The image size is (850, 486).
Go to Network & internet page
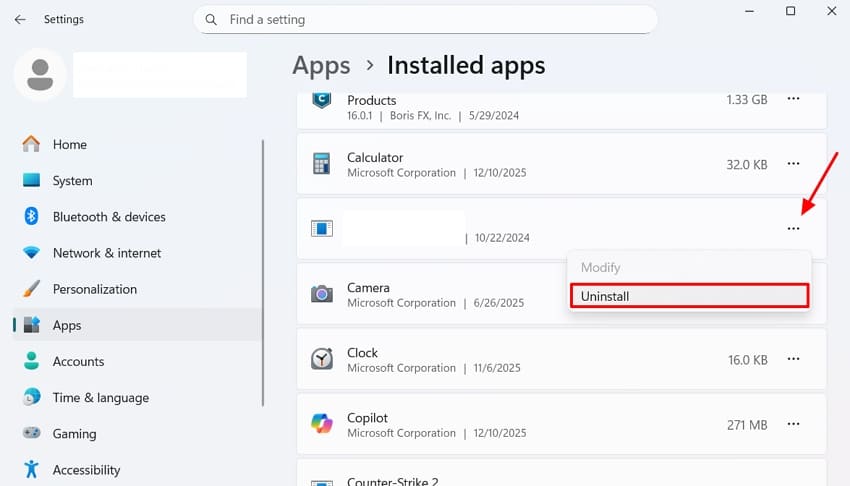106,253
